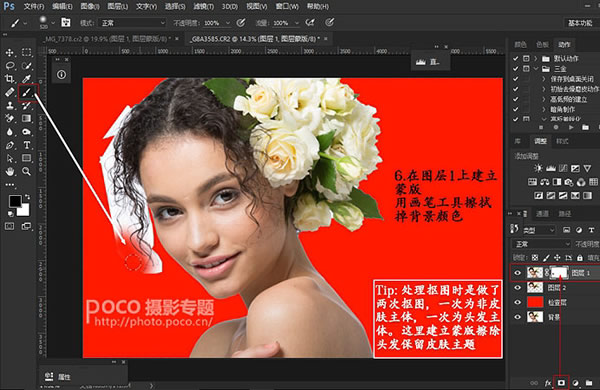Toggle visibility of the red check layer
This screenshot has height=390, width=600.
518,302
